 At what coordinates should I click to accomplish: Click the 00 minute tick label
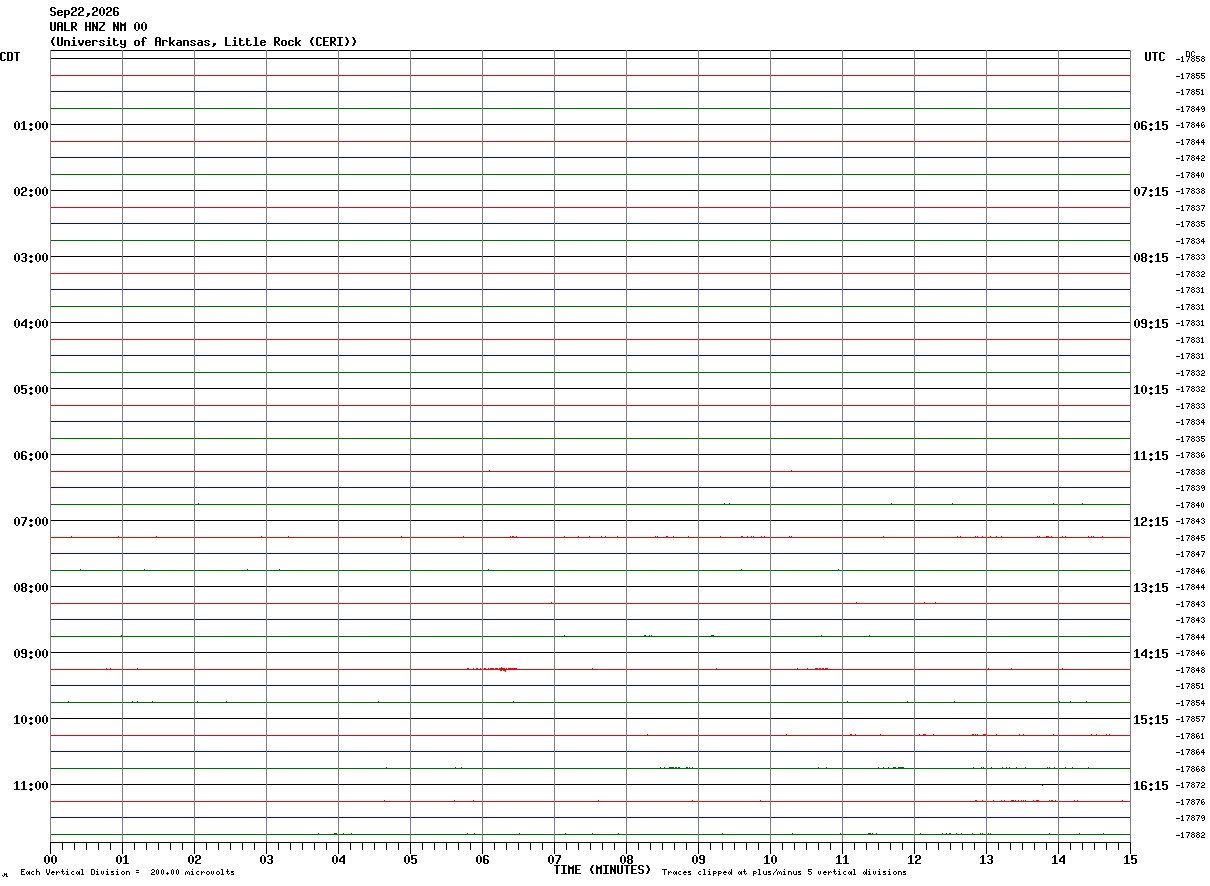pyautogui.click(x=50, y=859)
